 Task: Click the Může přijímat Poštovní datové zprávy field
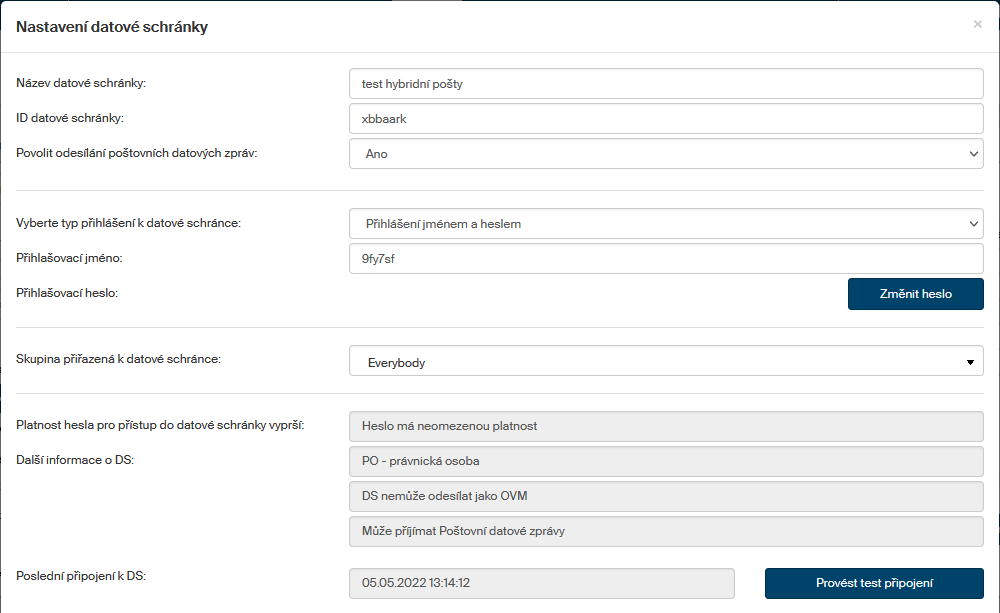pos(666,531)
